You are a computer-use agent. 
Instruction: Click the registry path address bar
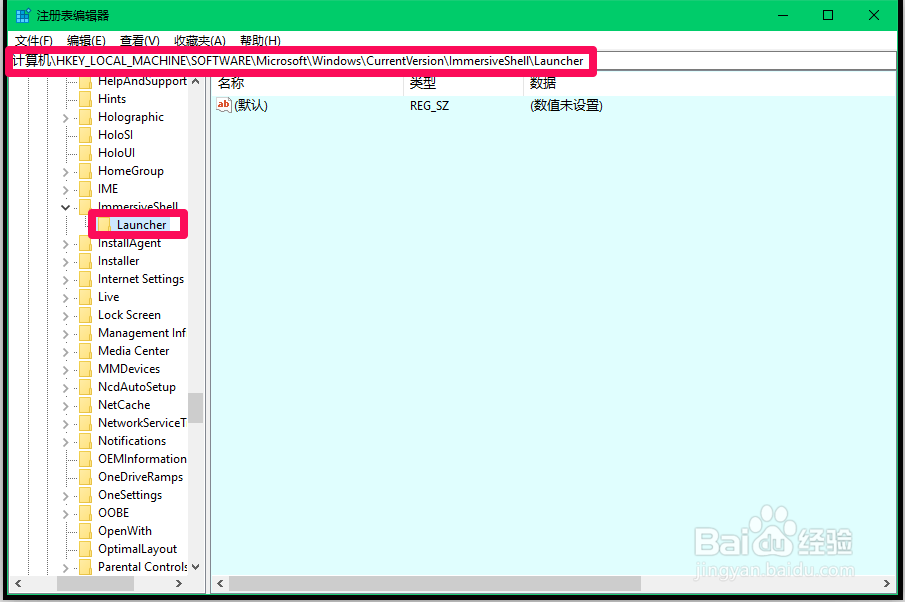tap(453, 61)
